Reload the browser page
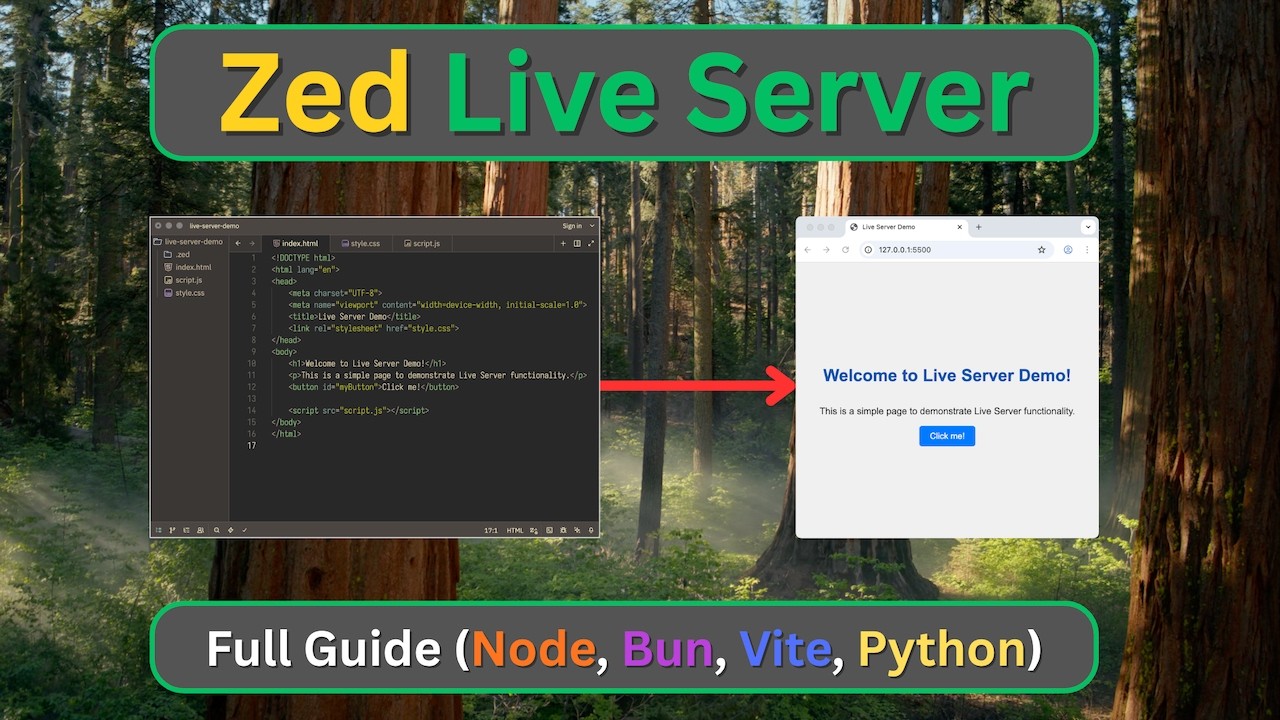1280x720 pixels. click(x=845, y=250)
